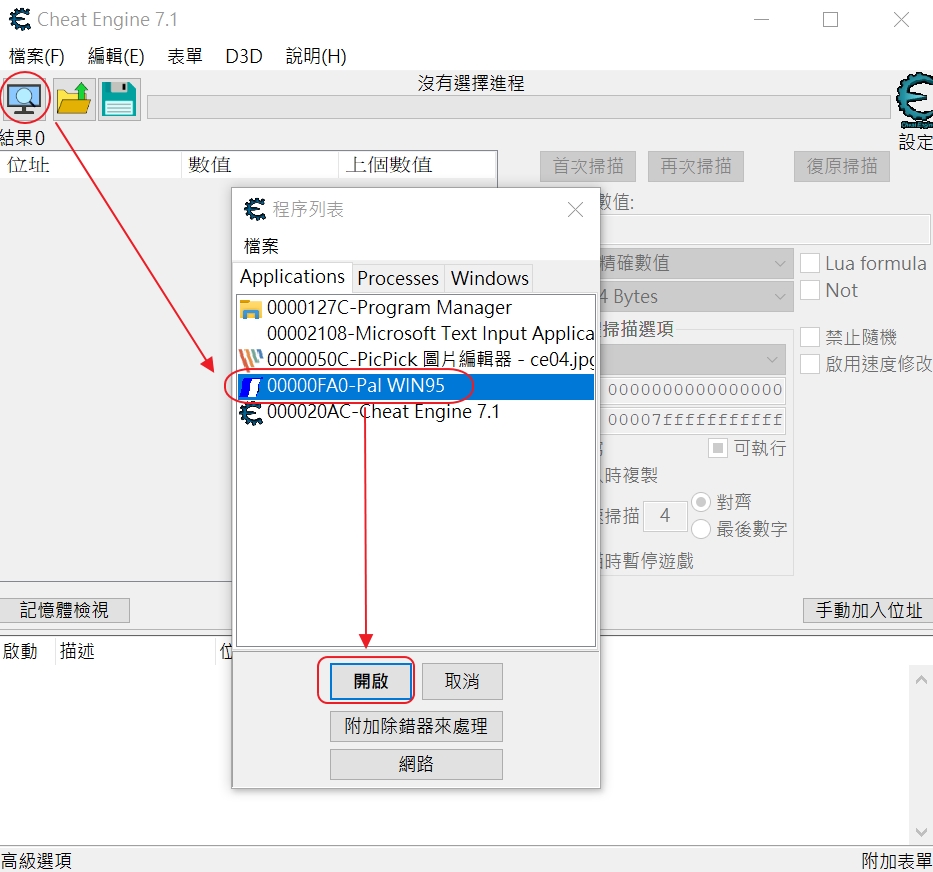Click the open folder load table icon
933x872 pixels.
point(74,99)
